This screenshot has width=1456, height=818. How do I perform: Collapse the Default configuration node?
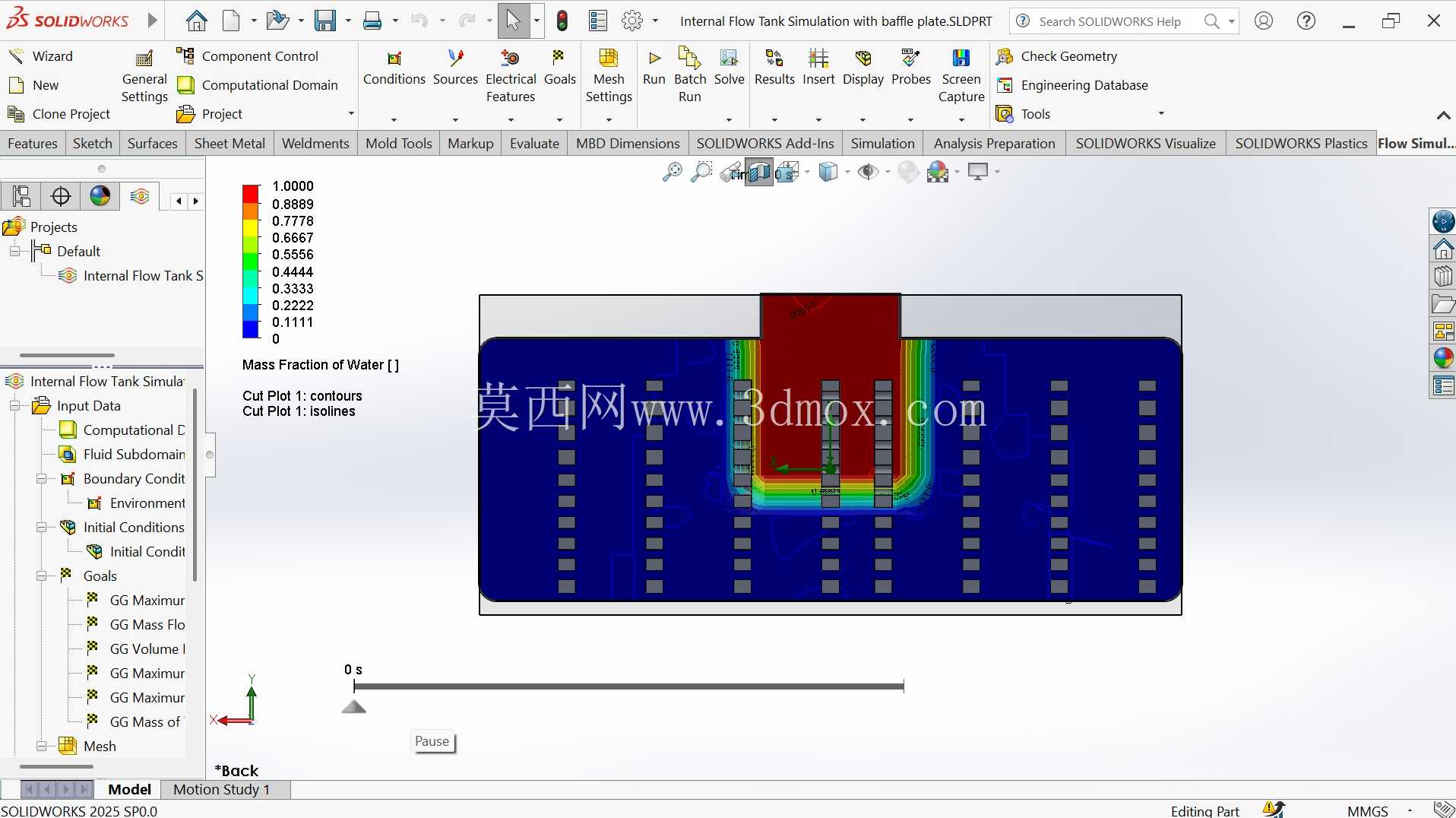(14, 252)
